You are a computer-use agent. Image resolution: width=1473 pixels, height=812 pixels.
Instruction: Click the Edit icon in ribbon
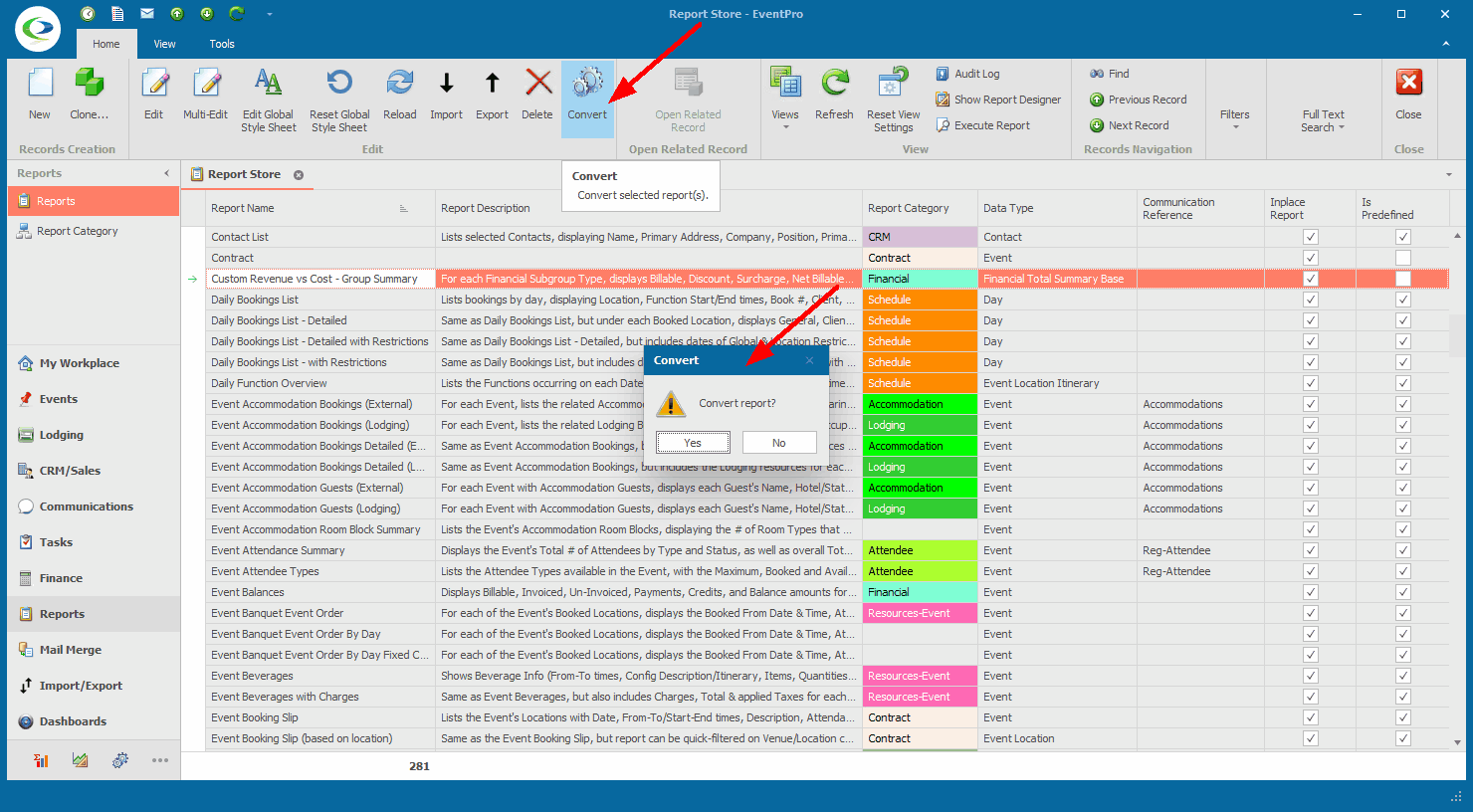(154, 84)
